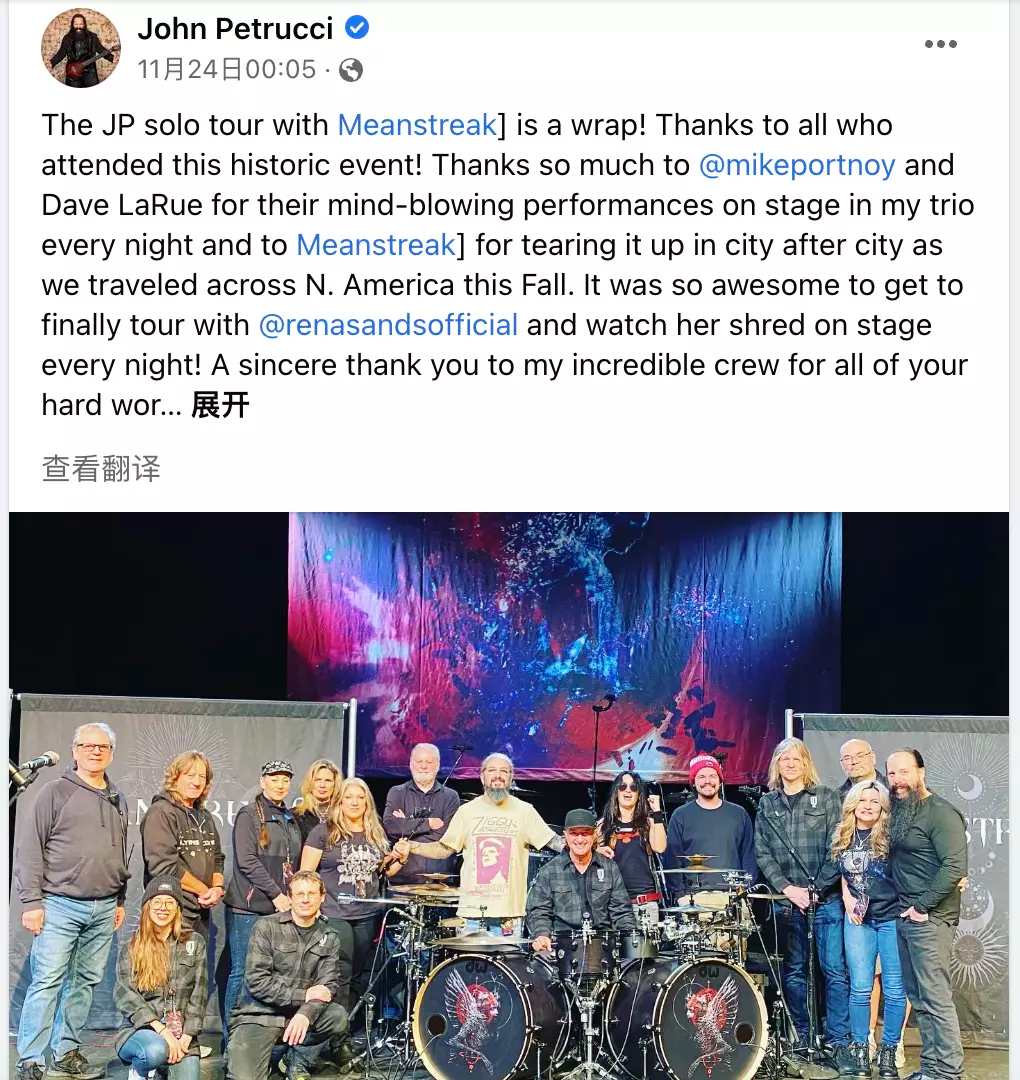The width and height of the screenshot is (1020, 1080).
Task: Open the first Meanstreak link
Action: tap(417, 125)
